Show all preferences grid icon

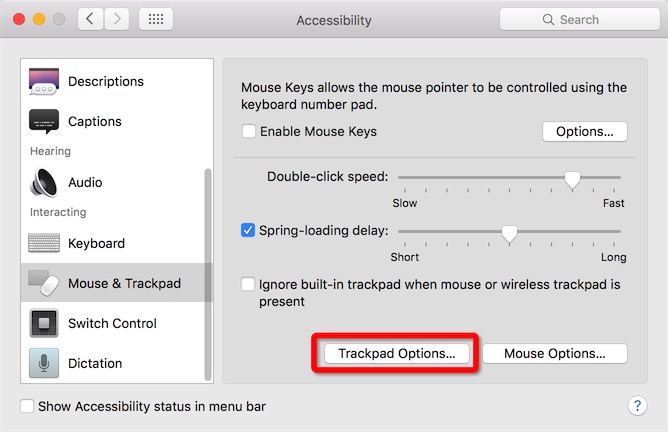156,19
